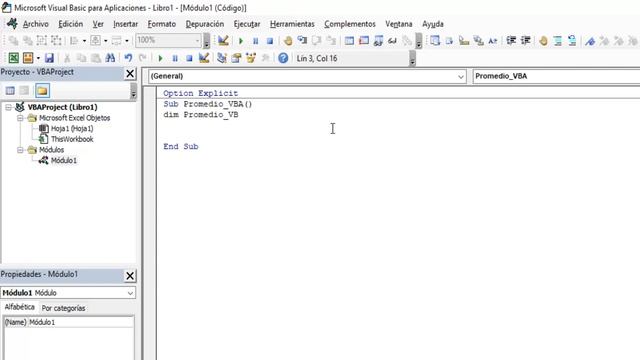Select Hoja1 (Hoja1) in project tree
Viewport: 640px width, 360px height.
[72, 129]
